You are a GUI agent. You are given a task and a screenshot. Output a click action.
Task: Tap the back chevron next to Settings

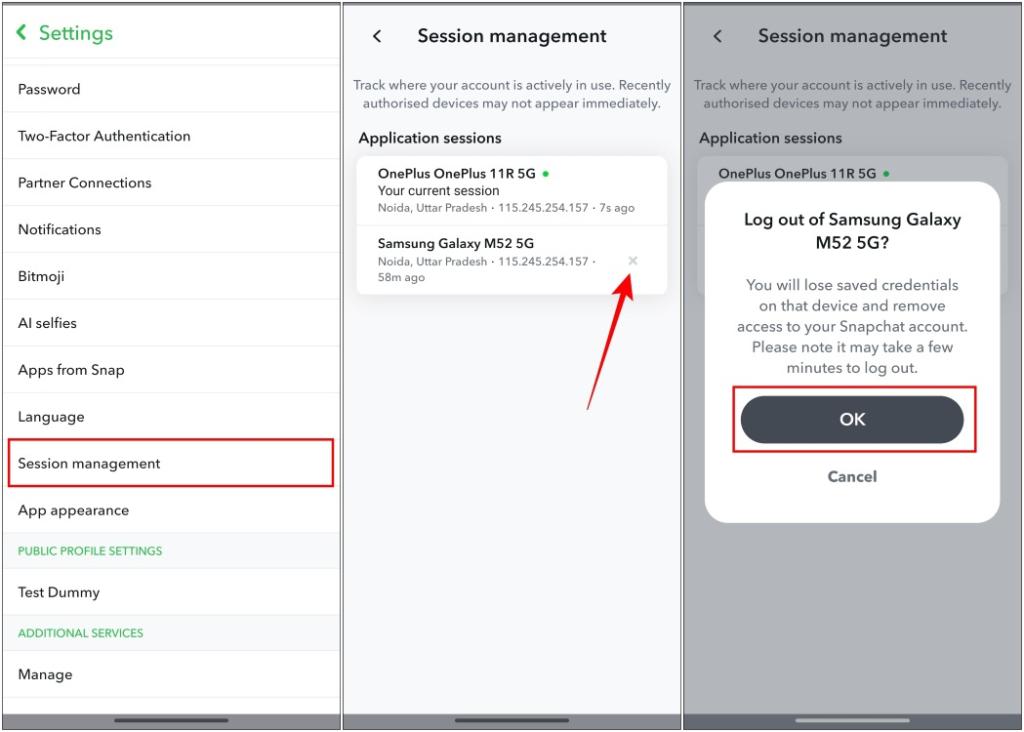coord(22,33)
